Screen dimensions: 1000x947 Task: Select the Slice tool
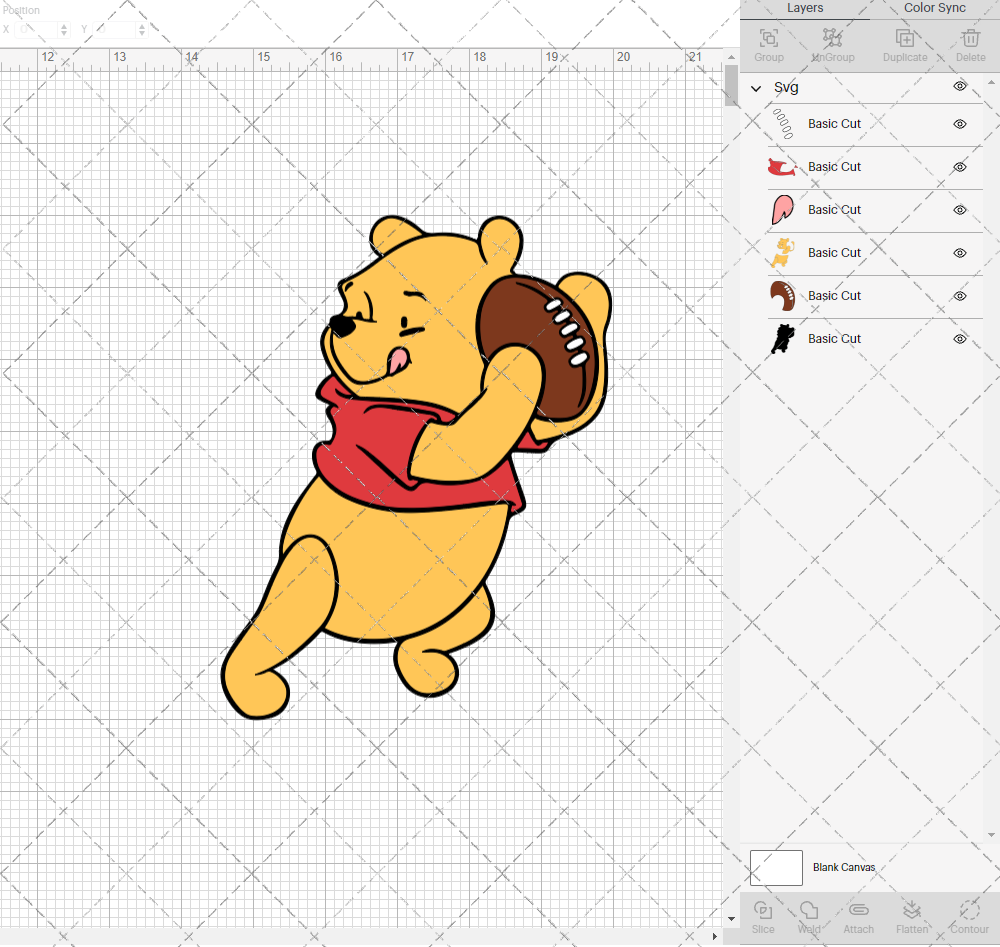(x=763, y=910)
